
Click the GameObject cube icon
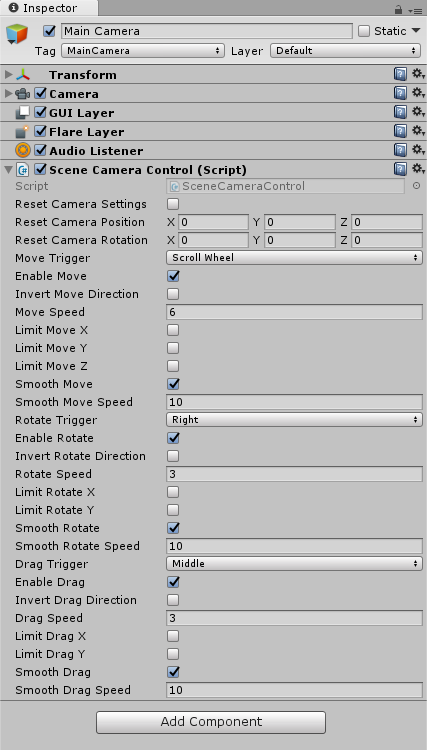click(x=17, y=34)
